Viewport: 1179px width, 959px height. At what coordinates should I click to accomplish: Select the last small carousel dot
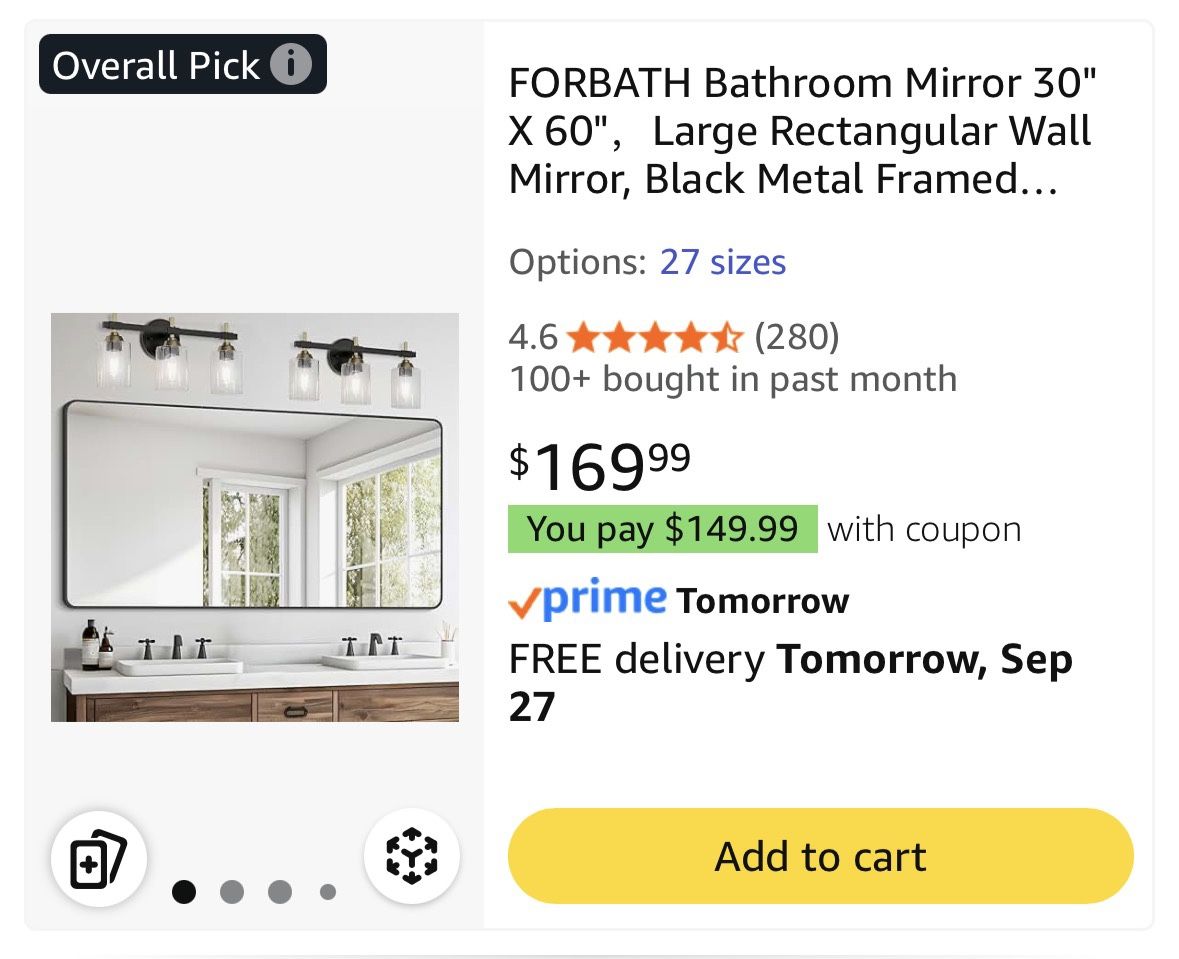[x=328, y=891]
